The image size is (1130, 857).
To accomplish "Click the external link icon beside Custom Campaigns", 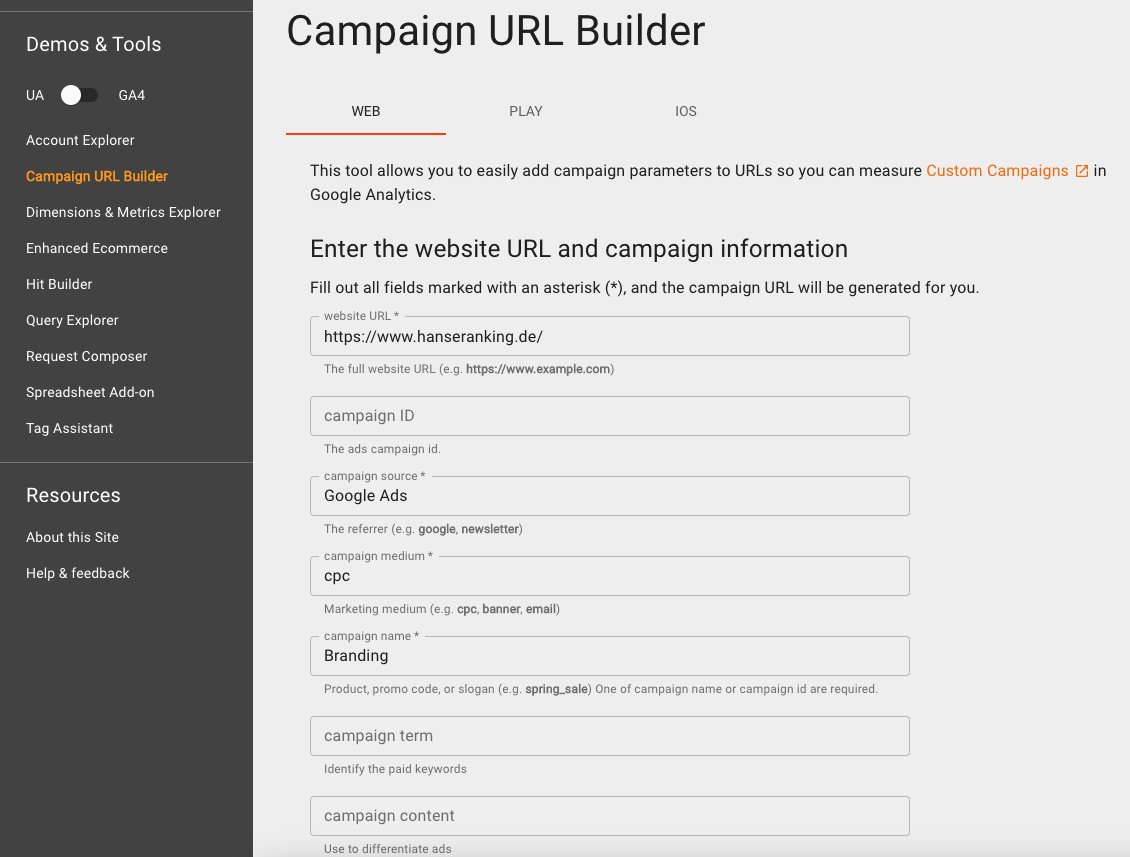I will pyautogui.click(x=1082, y=171).
